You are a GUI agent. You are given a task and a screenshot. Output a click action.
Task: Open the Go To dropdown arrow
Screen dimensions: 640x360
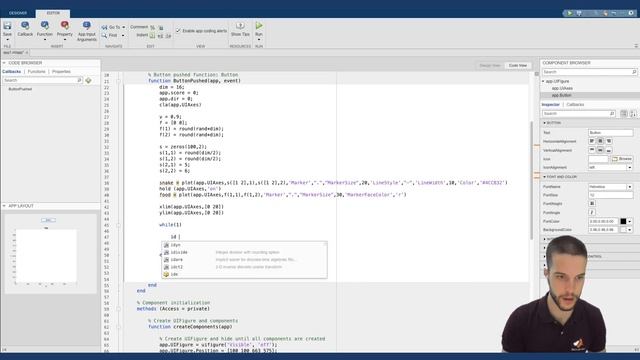point(124,27)
